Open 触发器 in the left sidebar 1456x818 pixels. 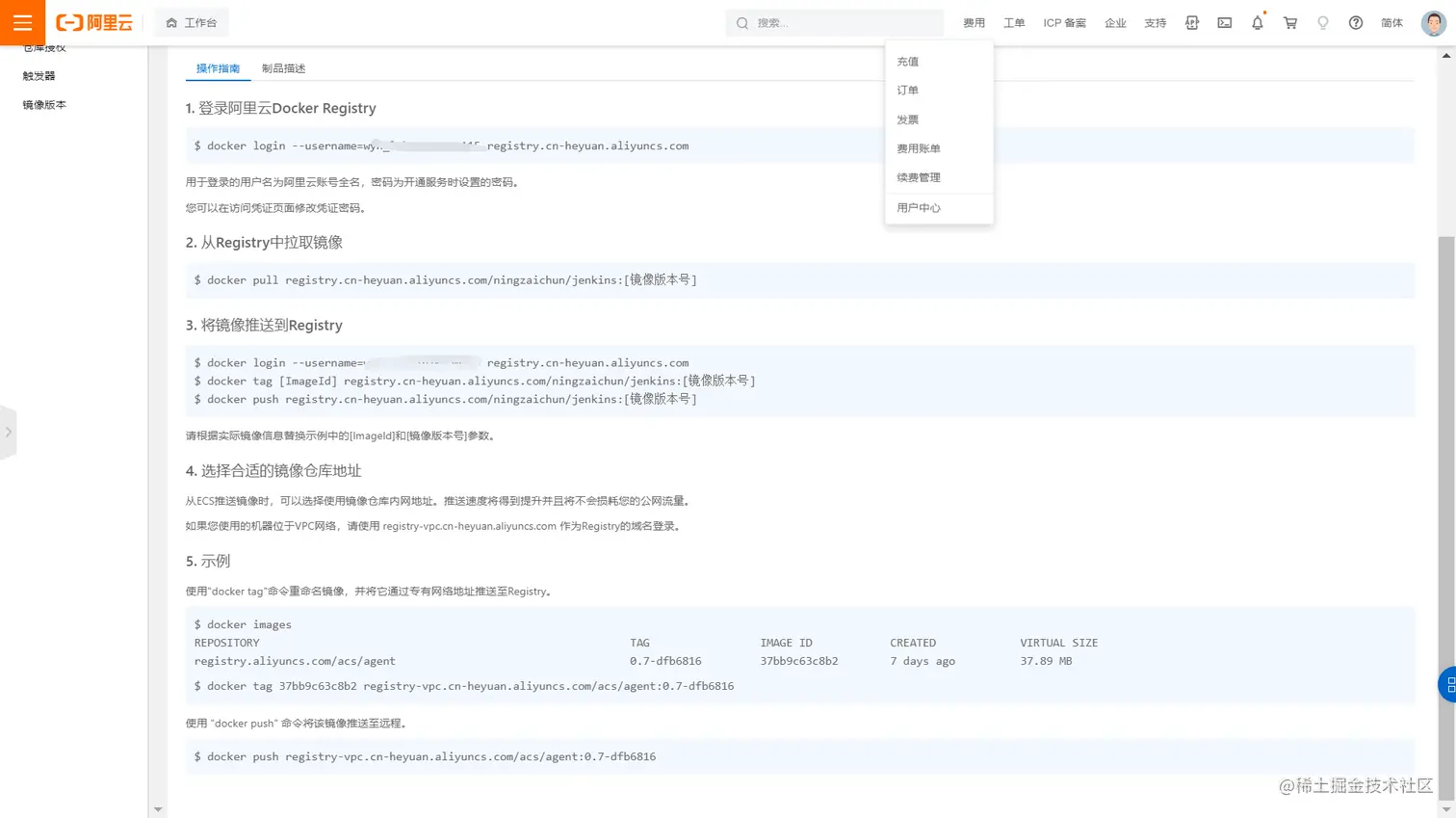point(39,76)
